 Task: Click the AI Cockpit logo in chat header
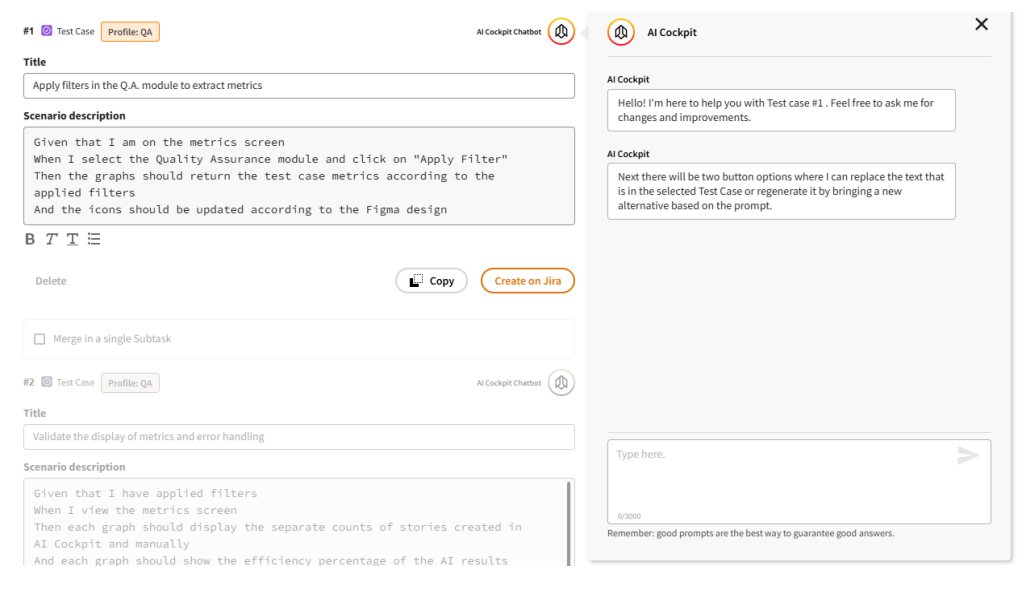tap(621, 32)
